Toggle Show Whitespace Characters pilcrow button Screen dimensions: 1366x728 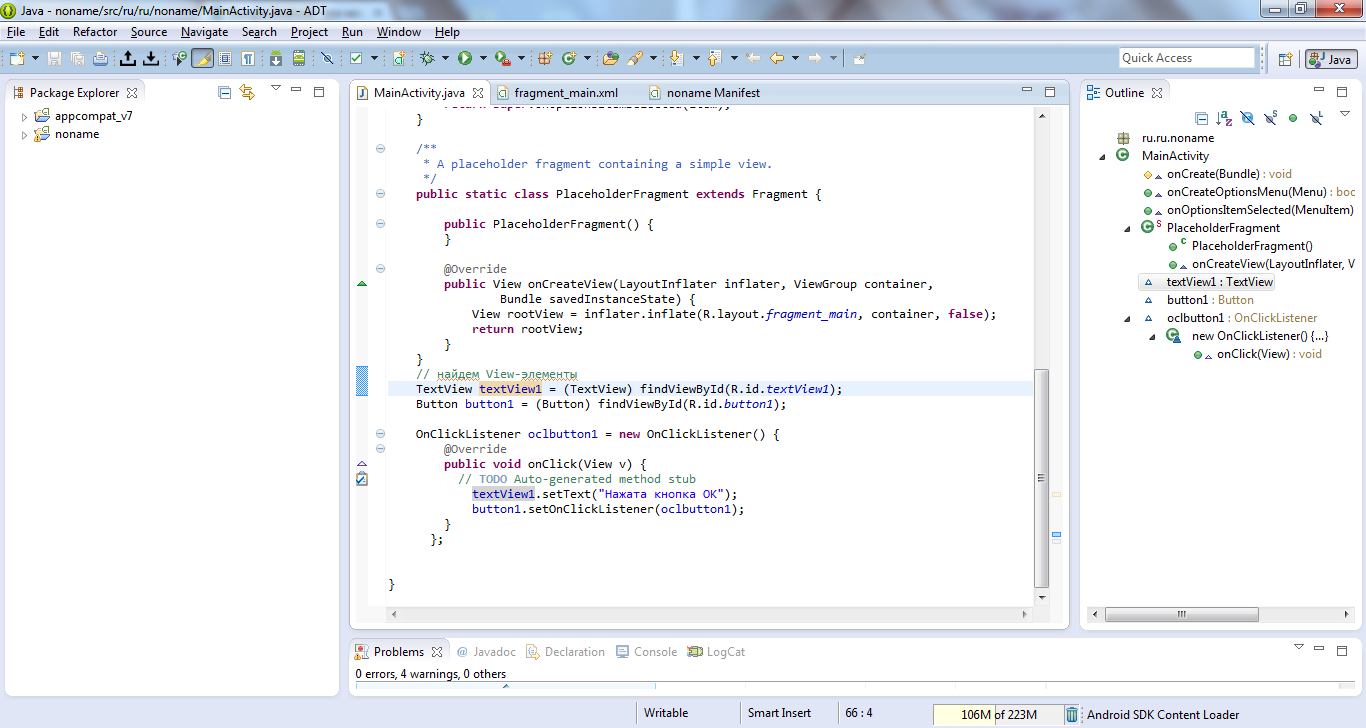point(247,58)
